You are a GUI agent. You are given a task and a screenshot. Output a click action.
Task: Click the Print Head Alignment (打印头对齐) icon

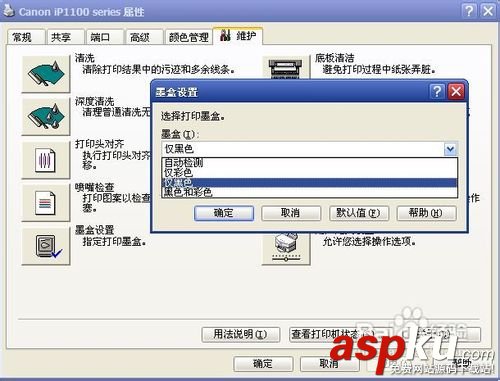tap(46, 160)
